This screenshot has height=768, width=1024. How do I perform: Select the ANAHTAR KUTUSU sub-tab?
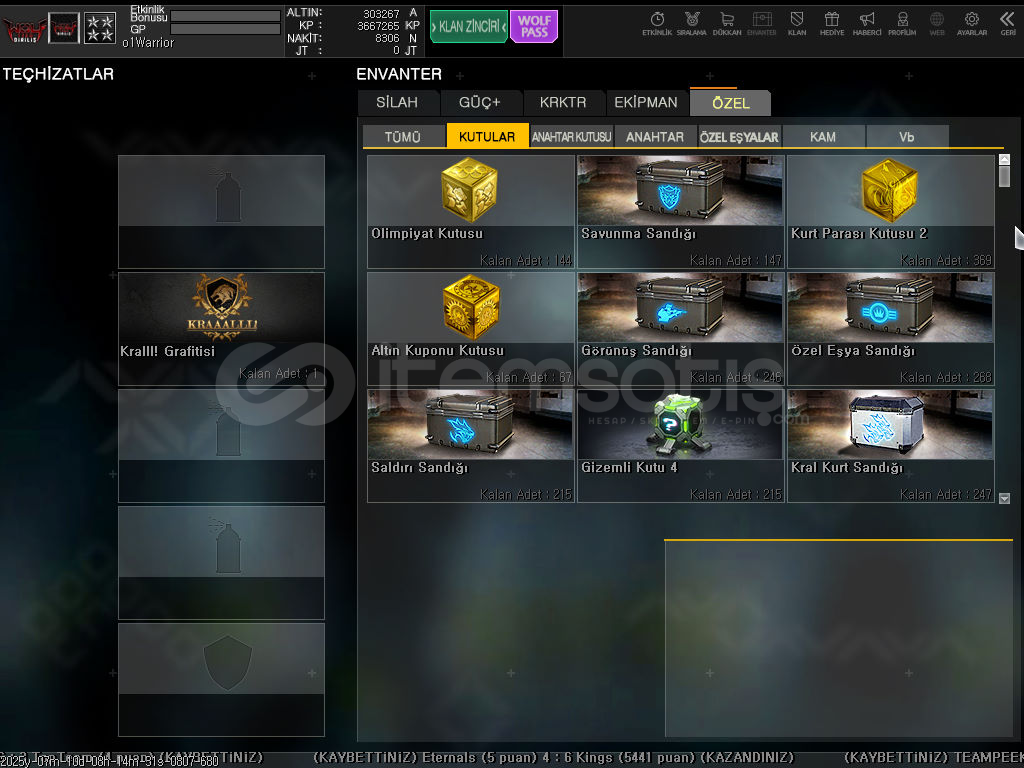[x=571, y=136]
